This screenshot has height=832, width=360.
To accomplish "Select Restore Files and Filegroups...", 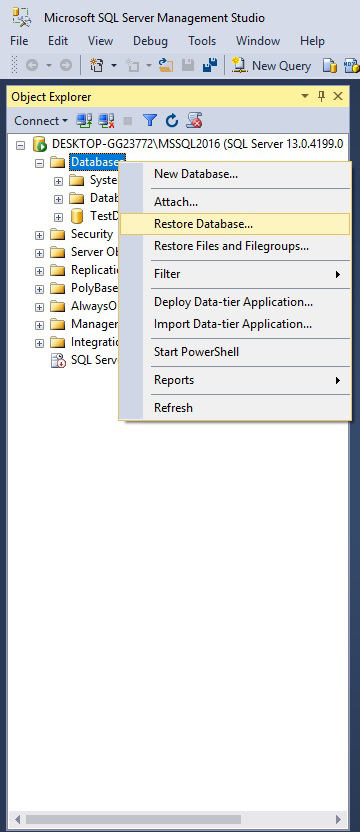I will [x=235, y=246].
